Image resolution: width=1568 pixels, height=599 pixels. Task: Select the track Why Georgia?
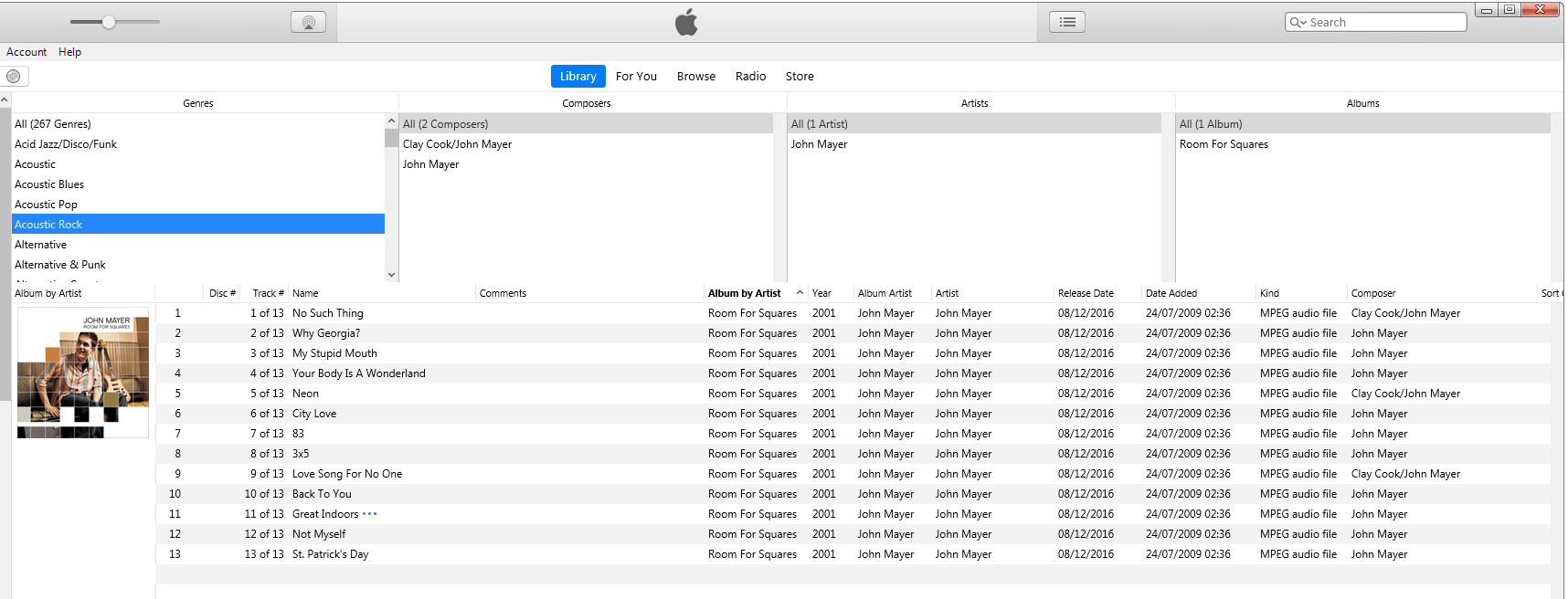(x=326, y=333)
